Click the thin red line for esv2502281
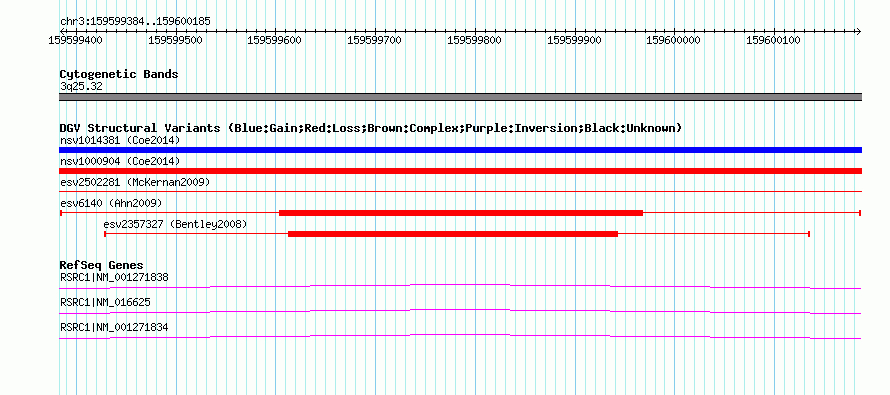This screenshot has height=395, width=890. point(460,192)
